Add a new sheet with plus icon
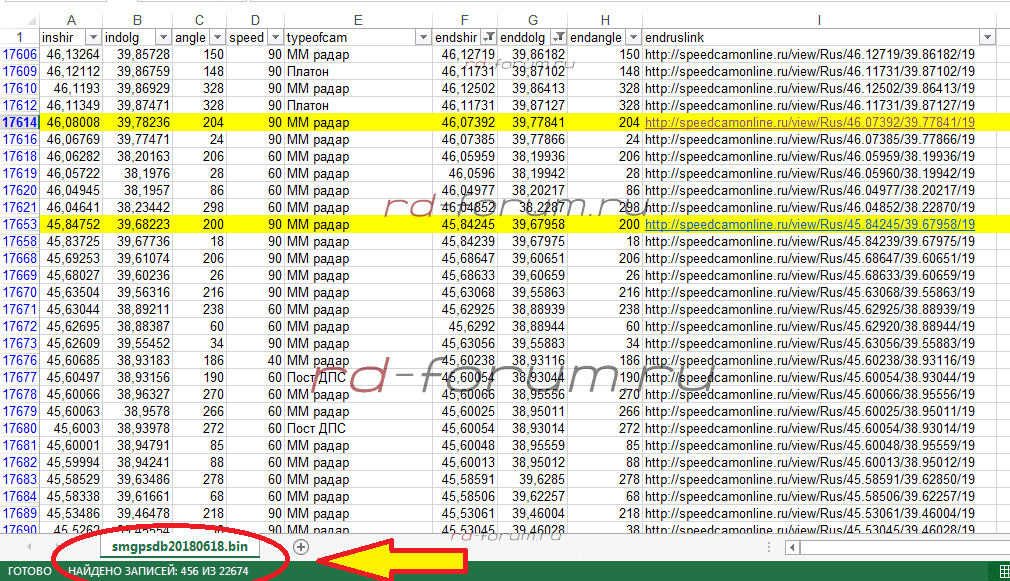 coord(301,547)
